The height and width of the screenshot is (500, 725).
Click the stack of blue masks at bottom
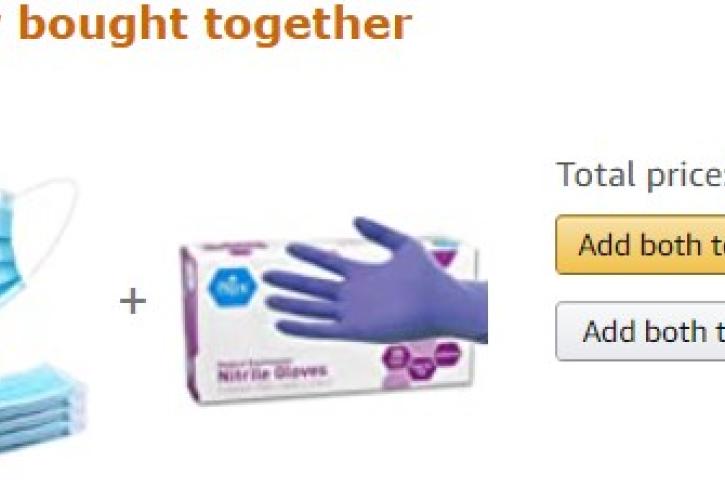[x=43, y=409]
